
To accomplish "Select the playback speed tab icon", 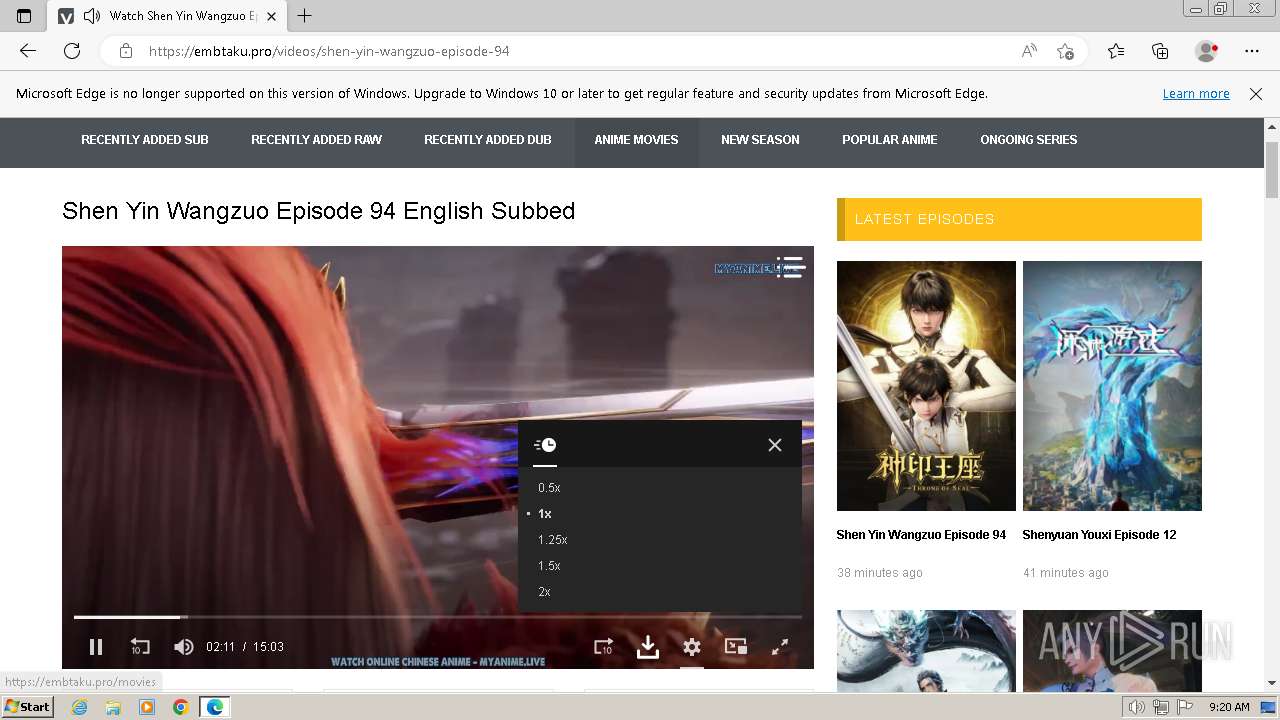I will pos(545,445).
